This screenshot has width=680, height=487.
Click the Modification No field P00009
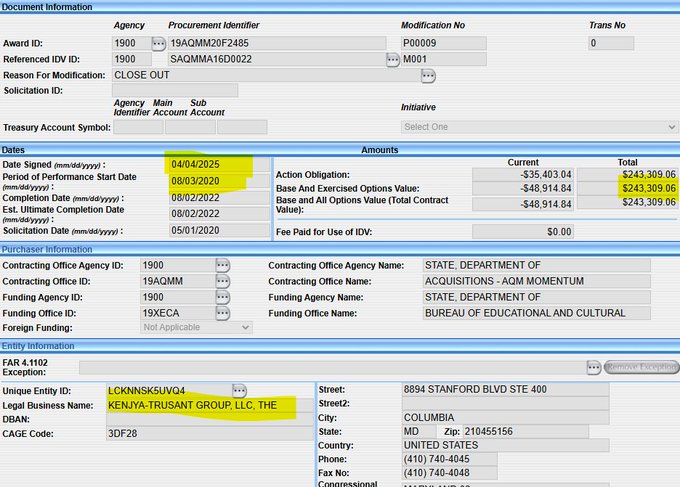[x=442, y=43]
